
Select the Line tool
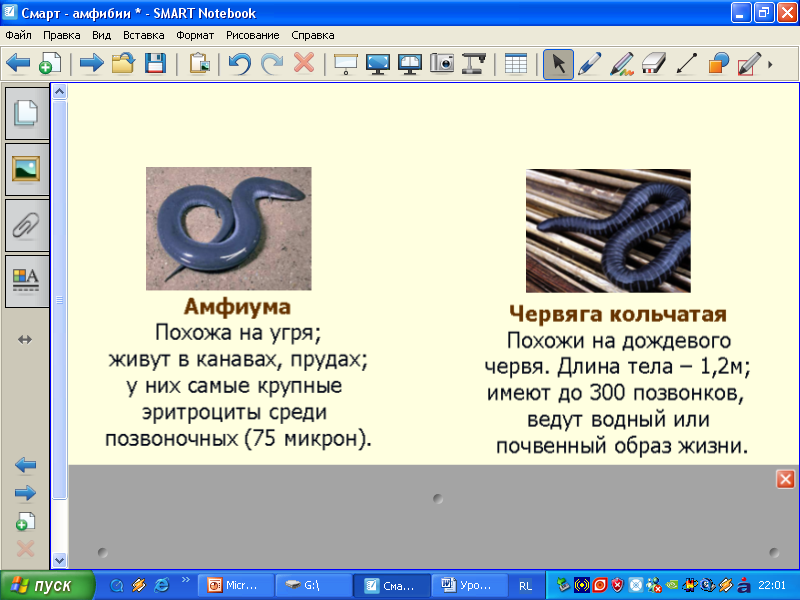[686, 64]
